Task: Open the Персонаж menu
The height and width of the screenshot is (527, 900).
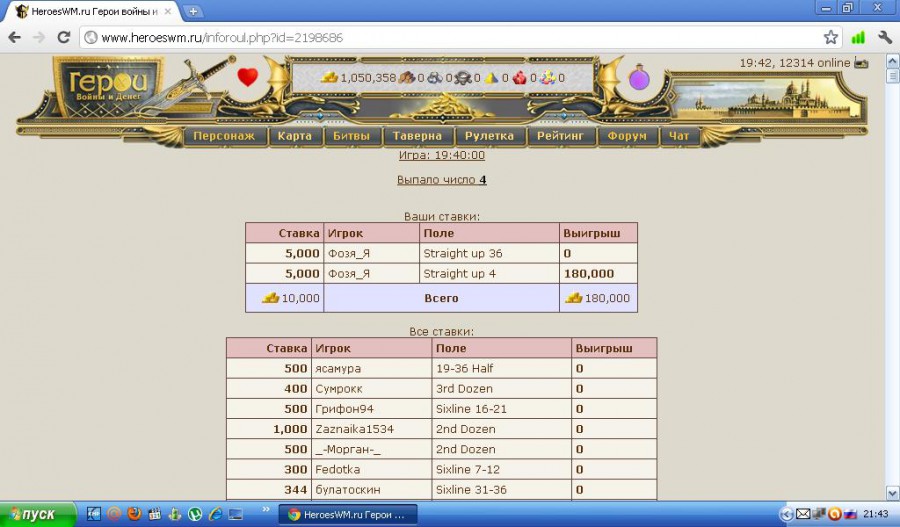Action: (x=224, y=136)
